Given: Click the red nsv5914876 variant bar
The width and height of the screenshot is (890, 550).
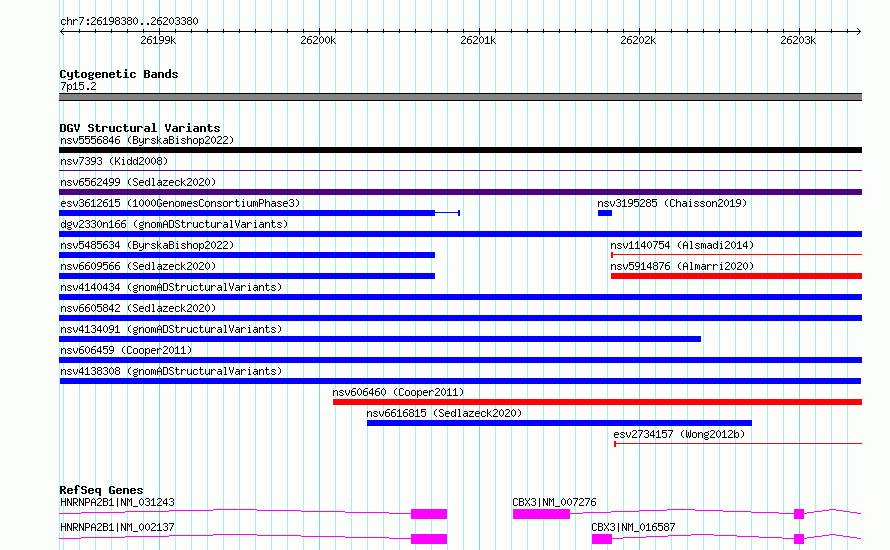Looking at the screenshot, I should 736,276.
